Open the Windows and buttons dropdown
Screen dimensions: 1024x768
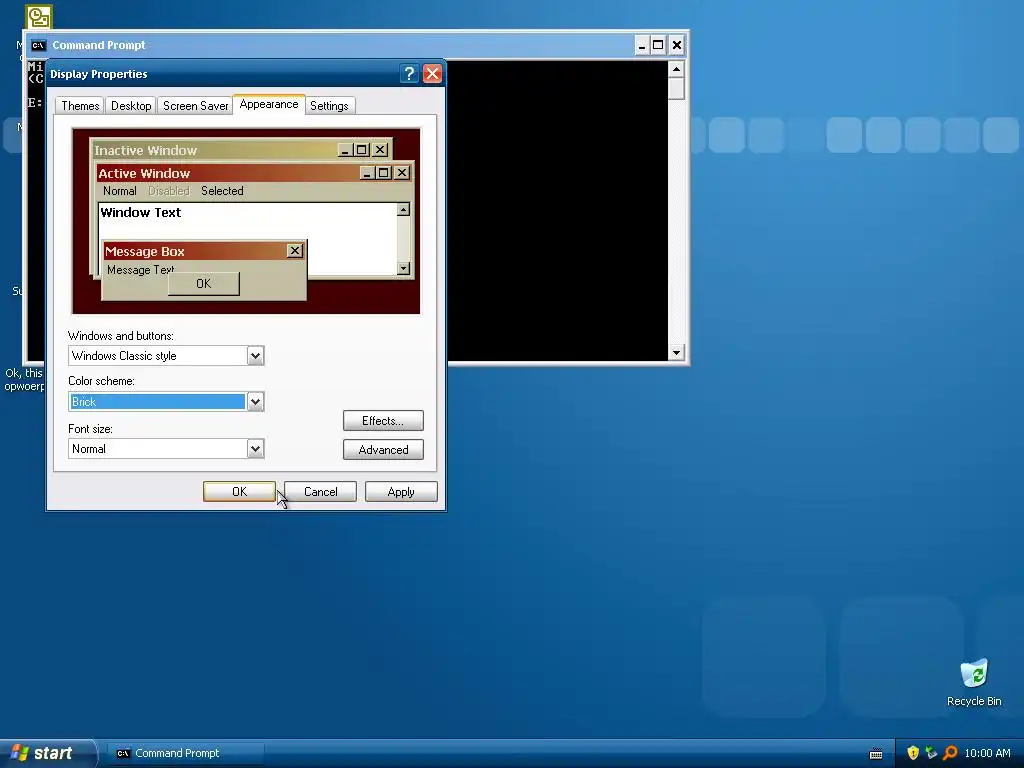pyautogui.click(x=255, y=356)
